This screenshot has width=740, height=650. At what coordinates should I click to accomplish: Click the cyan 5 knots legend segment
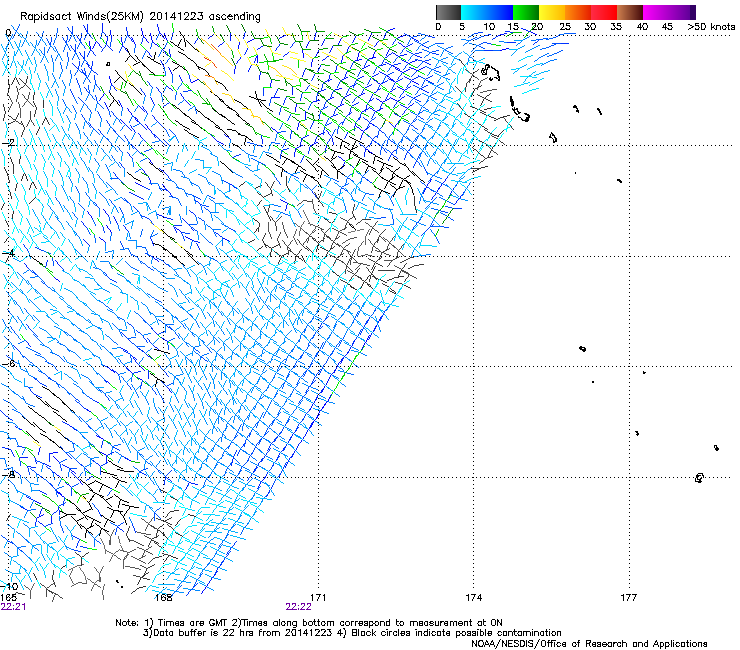(474, 12)
